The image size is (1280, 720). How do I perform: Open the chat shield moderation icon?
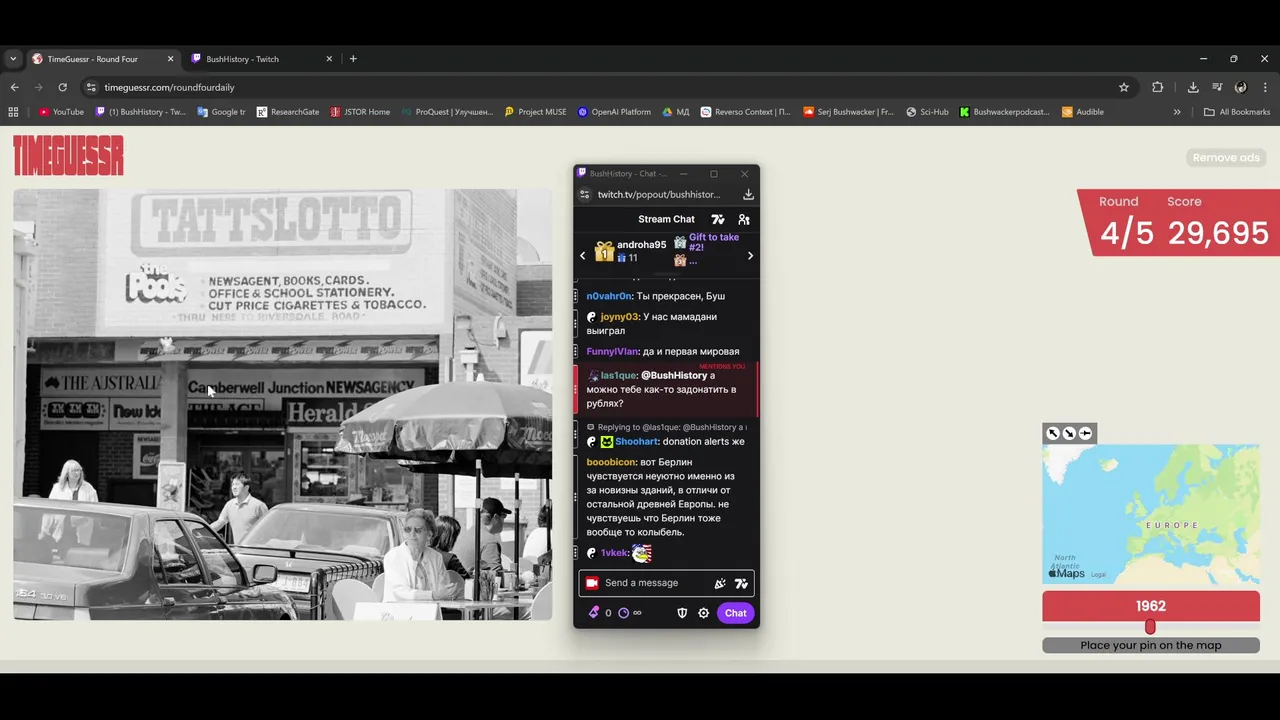coord(682,613)
